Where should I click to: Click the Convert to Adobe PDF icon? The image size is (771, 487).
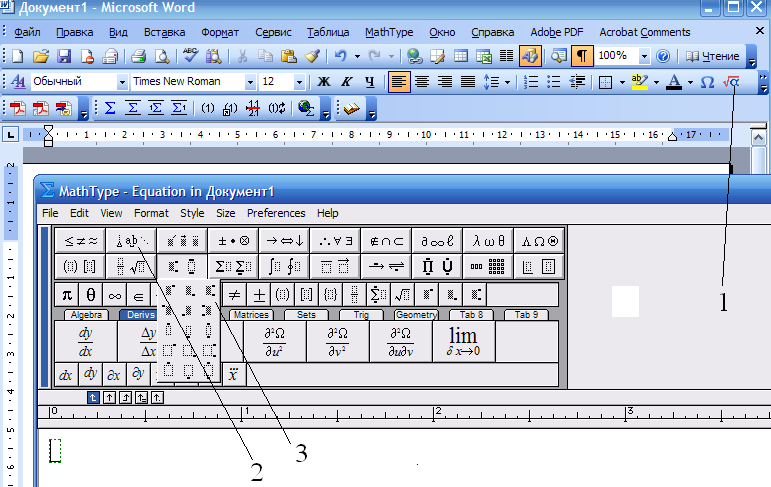pyautogui.click(x=18, y=108)
